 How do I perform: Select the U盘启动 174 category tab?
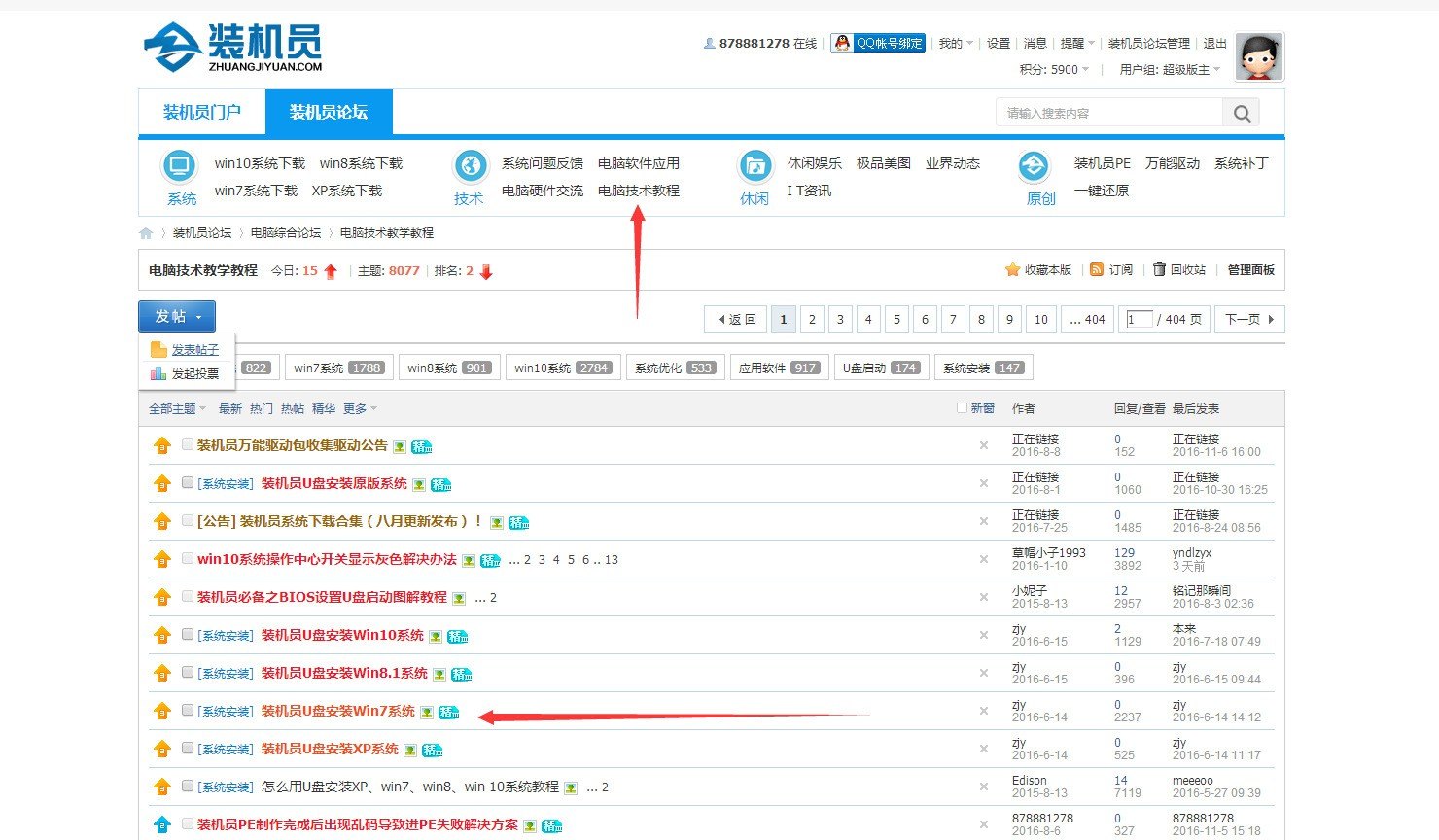coord(881,368)
